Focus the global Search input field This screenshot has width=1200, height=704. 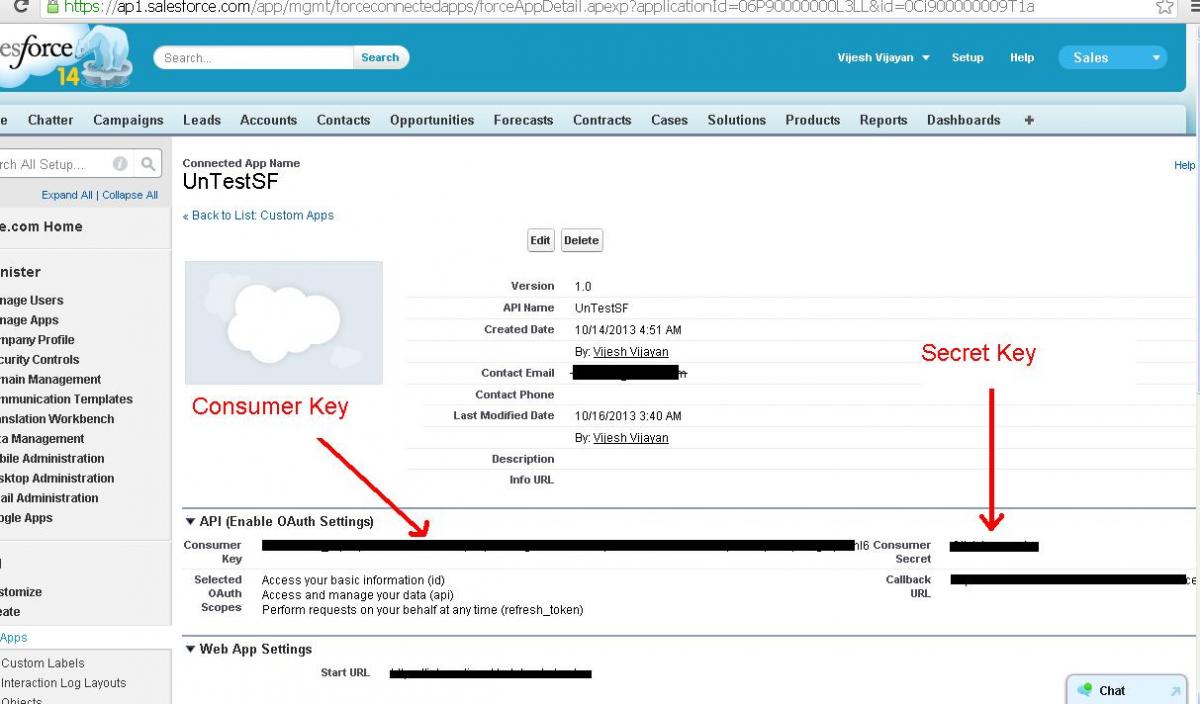(x=254, y=58)
